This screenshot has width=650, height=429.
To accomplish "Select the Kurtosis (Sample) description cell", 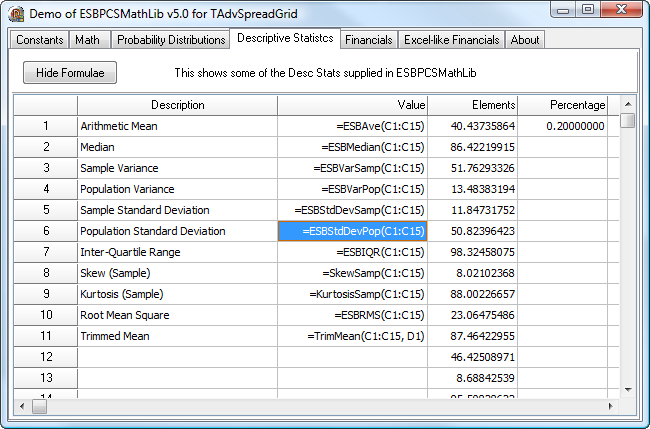I will click(x=177, y=294).
